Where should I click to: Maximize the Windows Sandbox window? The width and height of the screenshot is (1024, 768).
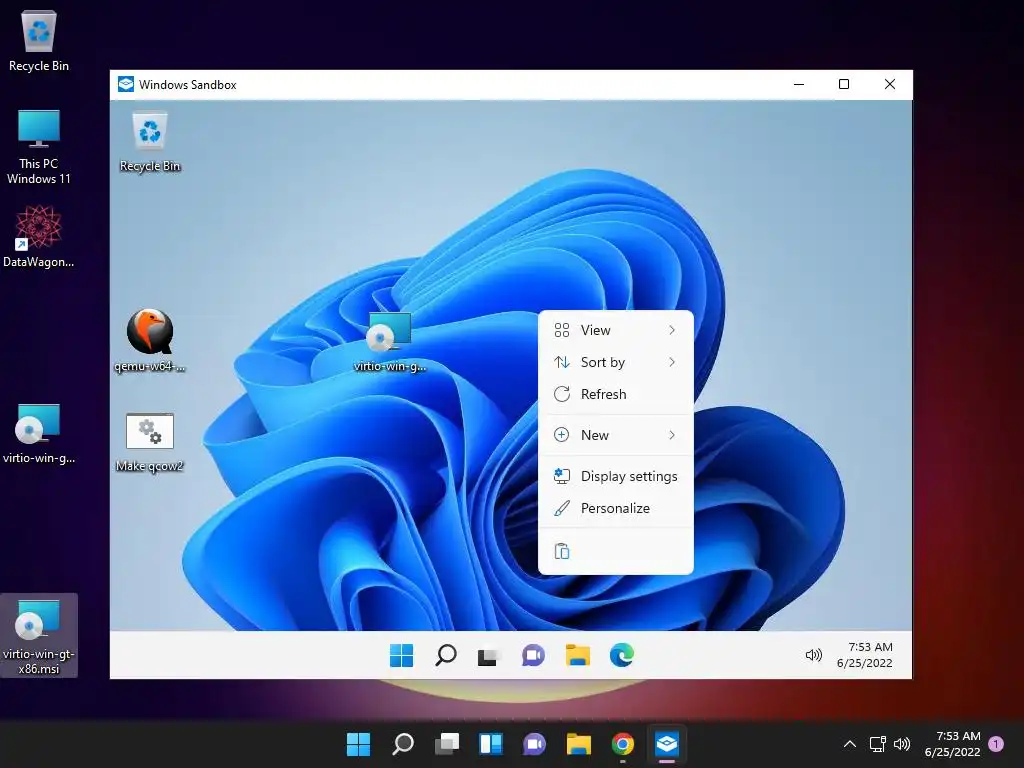[x=844, y=84]
